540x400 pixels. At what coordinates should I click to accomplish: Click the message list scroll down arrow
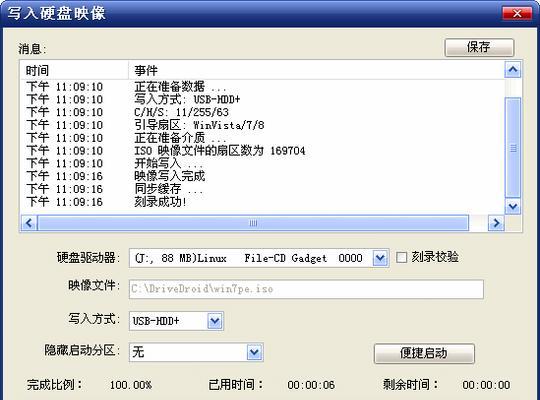pyautogui.click(x=513, y=206)
